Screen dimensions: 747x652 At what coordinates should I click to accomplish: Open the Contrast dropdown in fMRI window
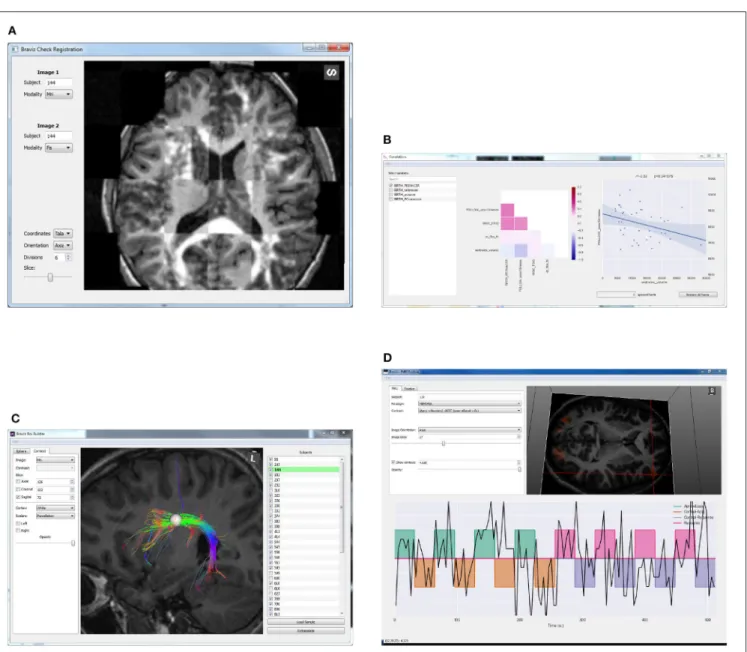point(470,410)
